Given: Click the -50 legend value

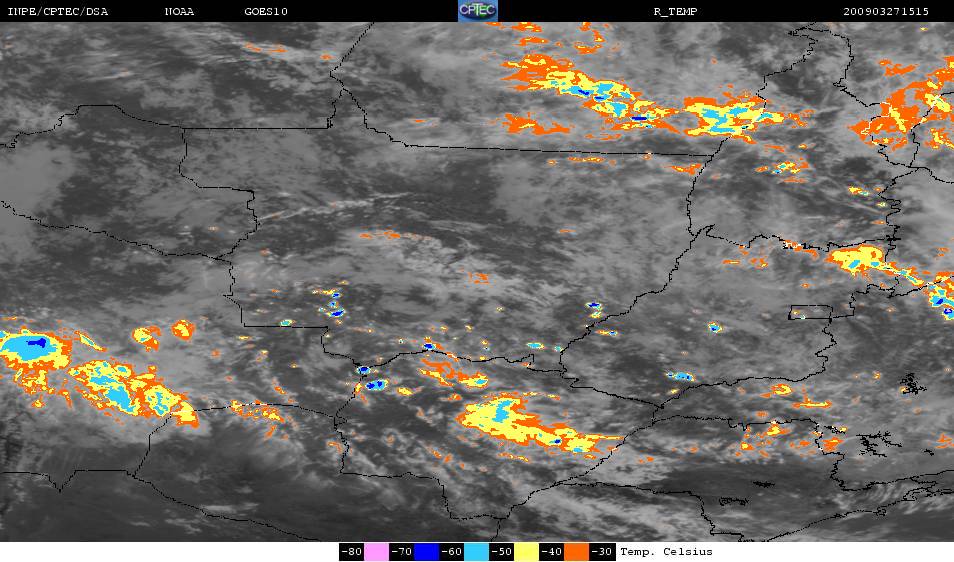Looking at the screenshot, I should coord(501,552).
